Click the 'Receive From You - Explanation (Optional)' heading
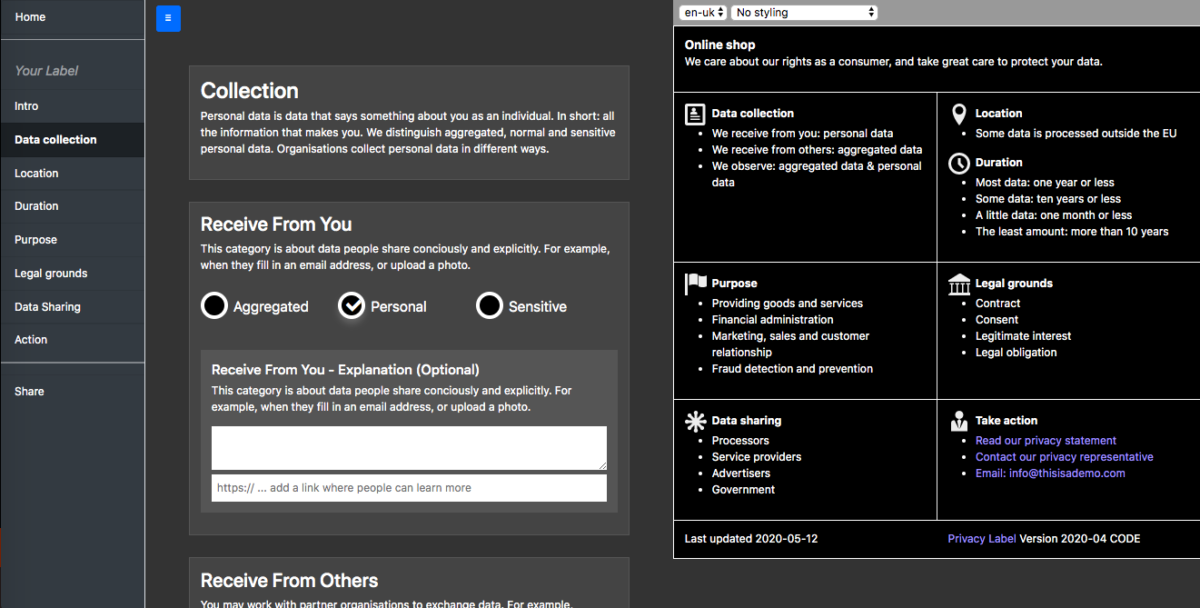 345,370
